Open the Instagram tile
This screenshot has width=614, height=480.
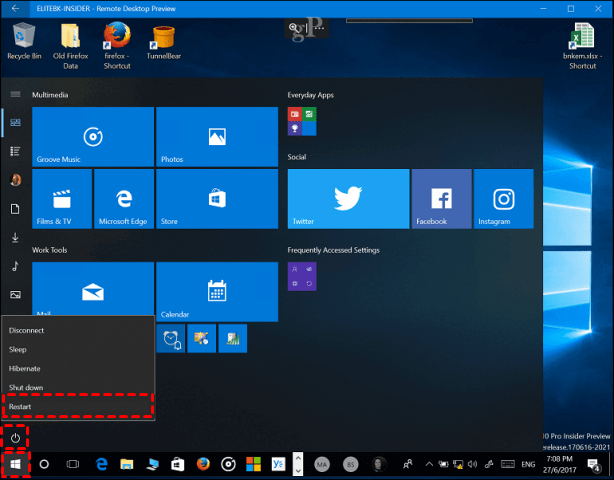click(x=503, y=199)
